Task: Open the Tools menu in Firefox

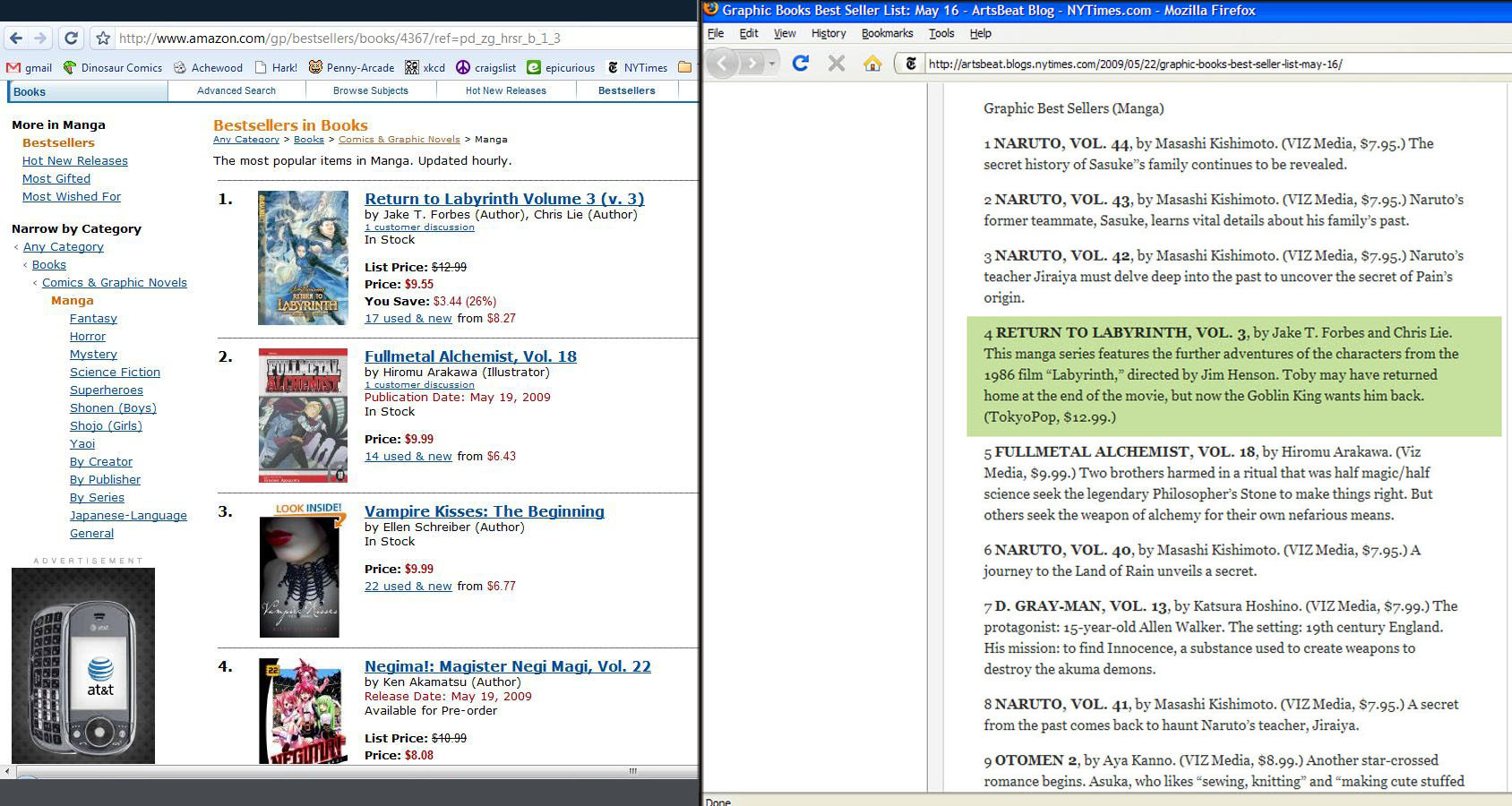Action: point(941,33)
